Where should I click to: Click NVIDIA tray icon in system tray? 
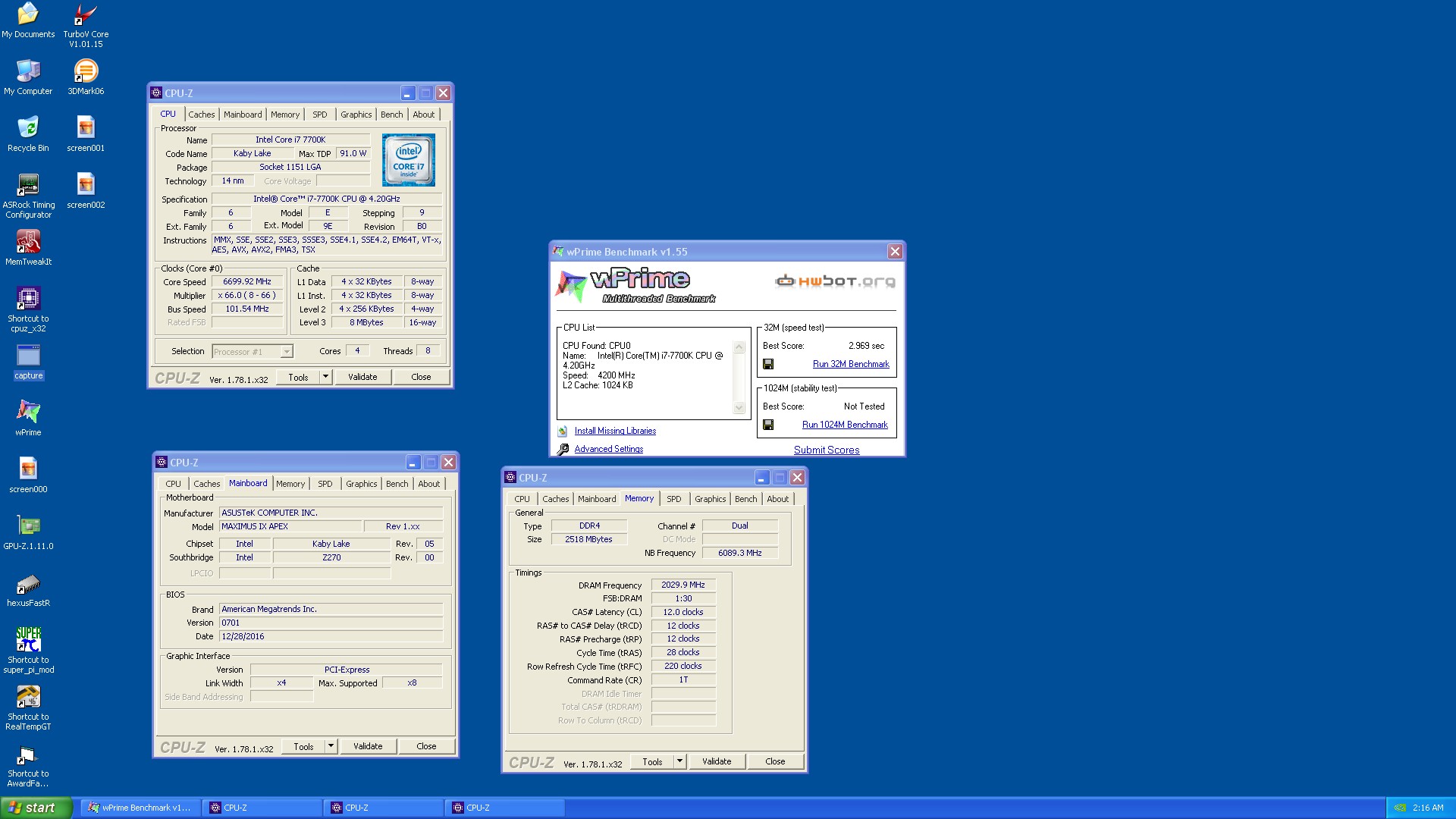[x=1401, y=808]
